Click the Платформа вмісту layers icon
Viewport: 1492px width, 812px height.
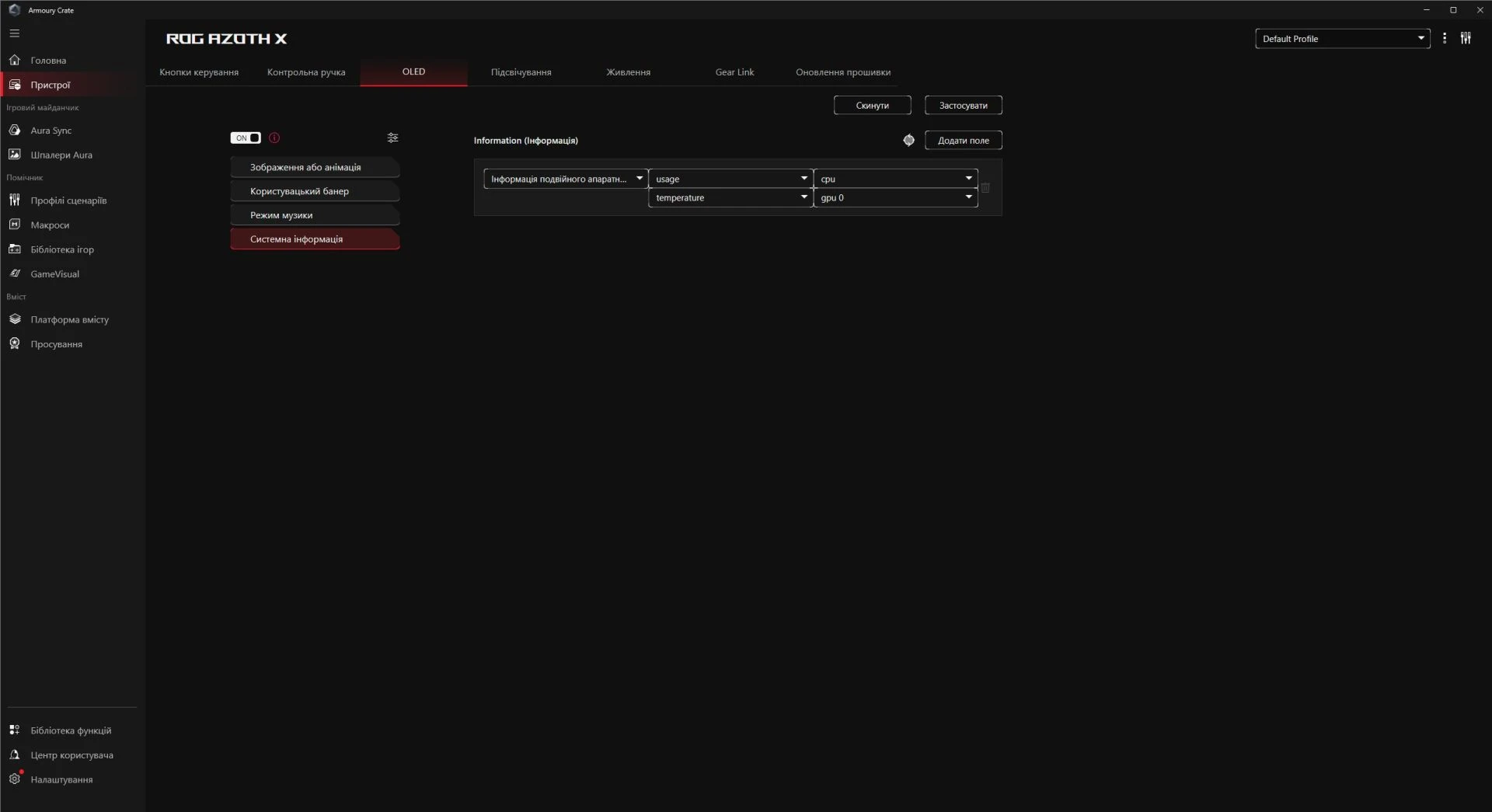click(15, 319)
